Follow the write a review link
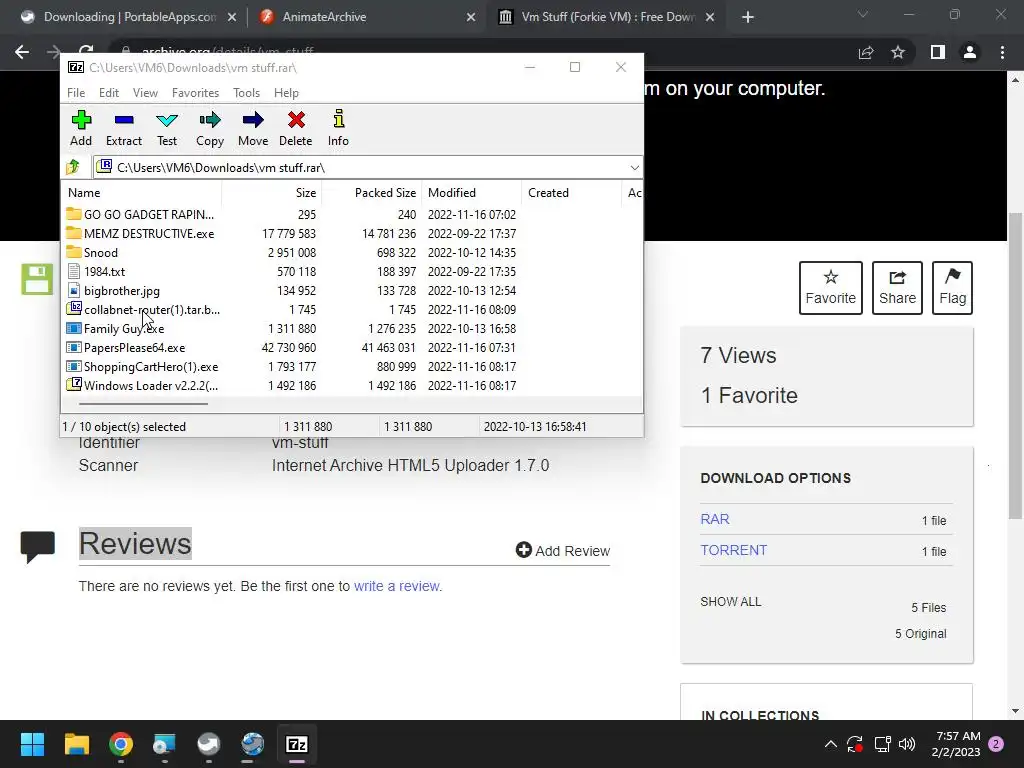 tap(396, 586)
